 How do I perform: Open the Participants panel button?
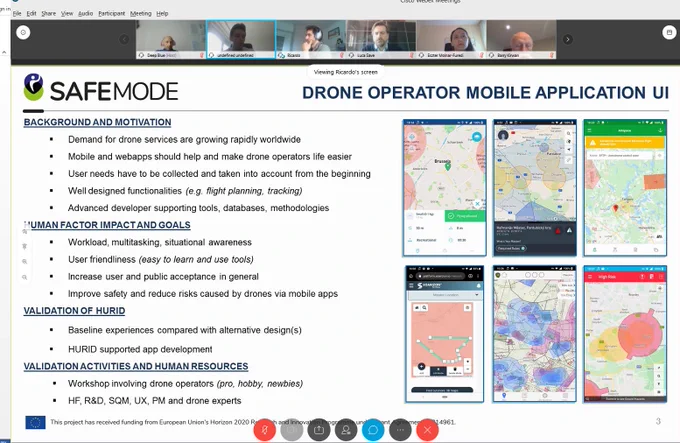pyautogui.click(x=346, y=430)
